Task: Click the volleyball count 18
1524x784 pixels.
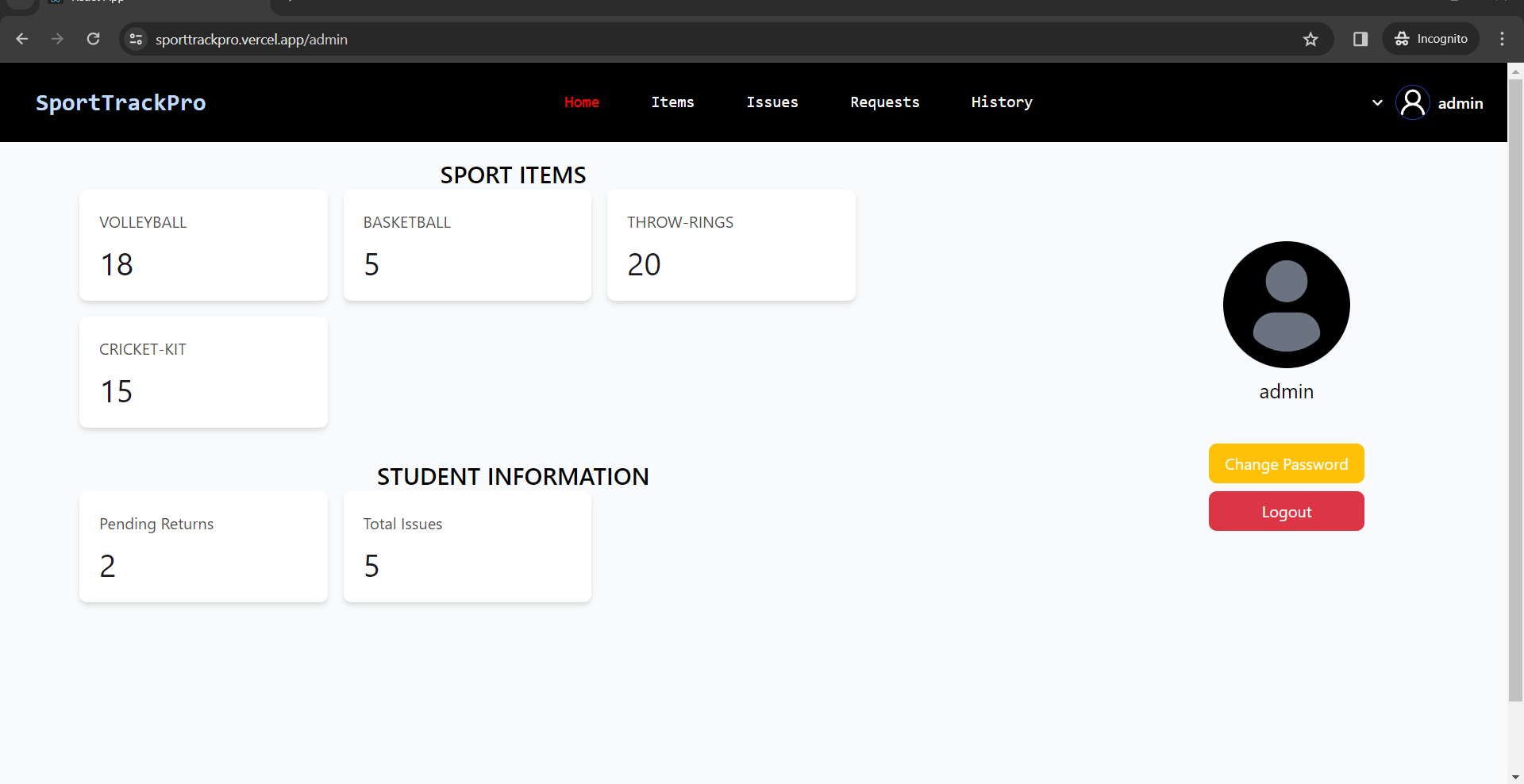Action: pyautogui.click(x=117, y=264)
